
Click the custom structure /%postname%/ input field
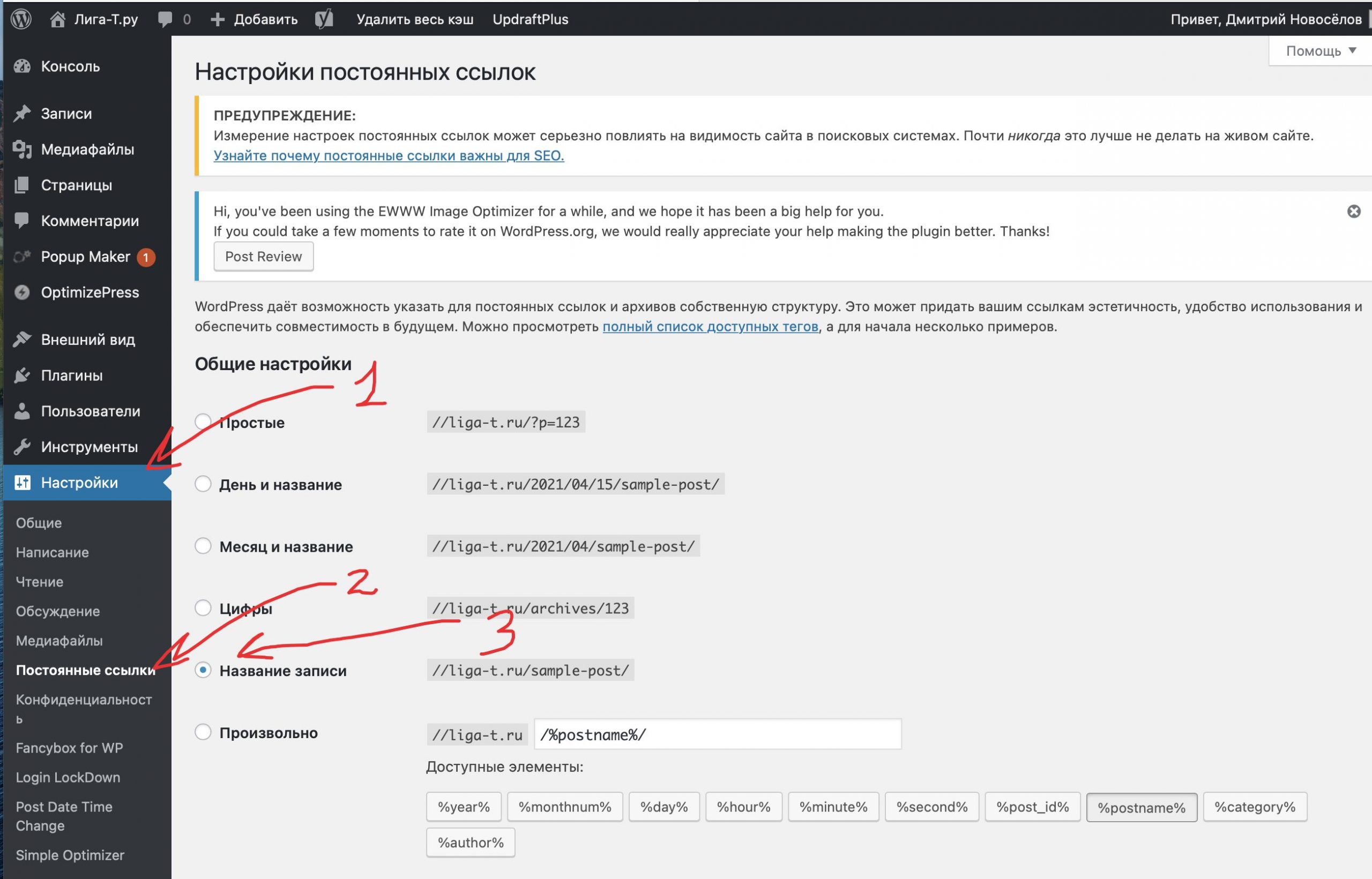point(717,734)
